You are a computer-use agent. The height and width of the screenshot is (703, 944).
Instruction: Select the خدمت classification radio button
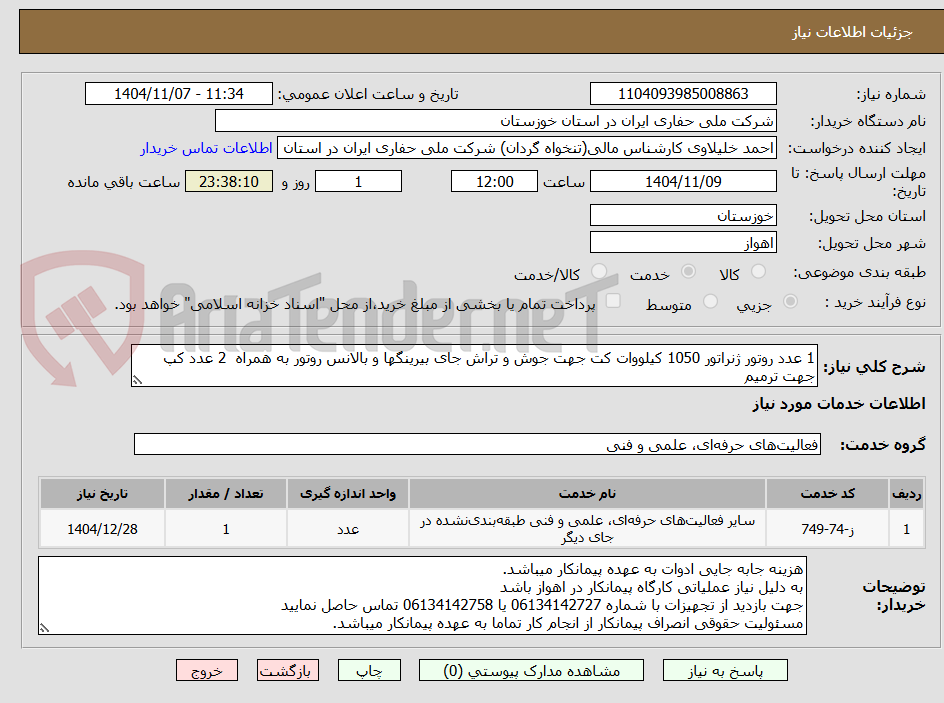click(689, 270)
